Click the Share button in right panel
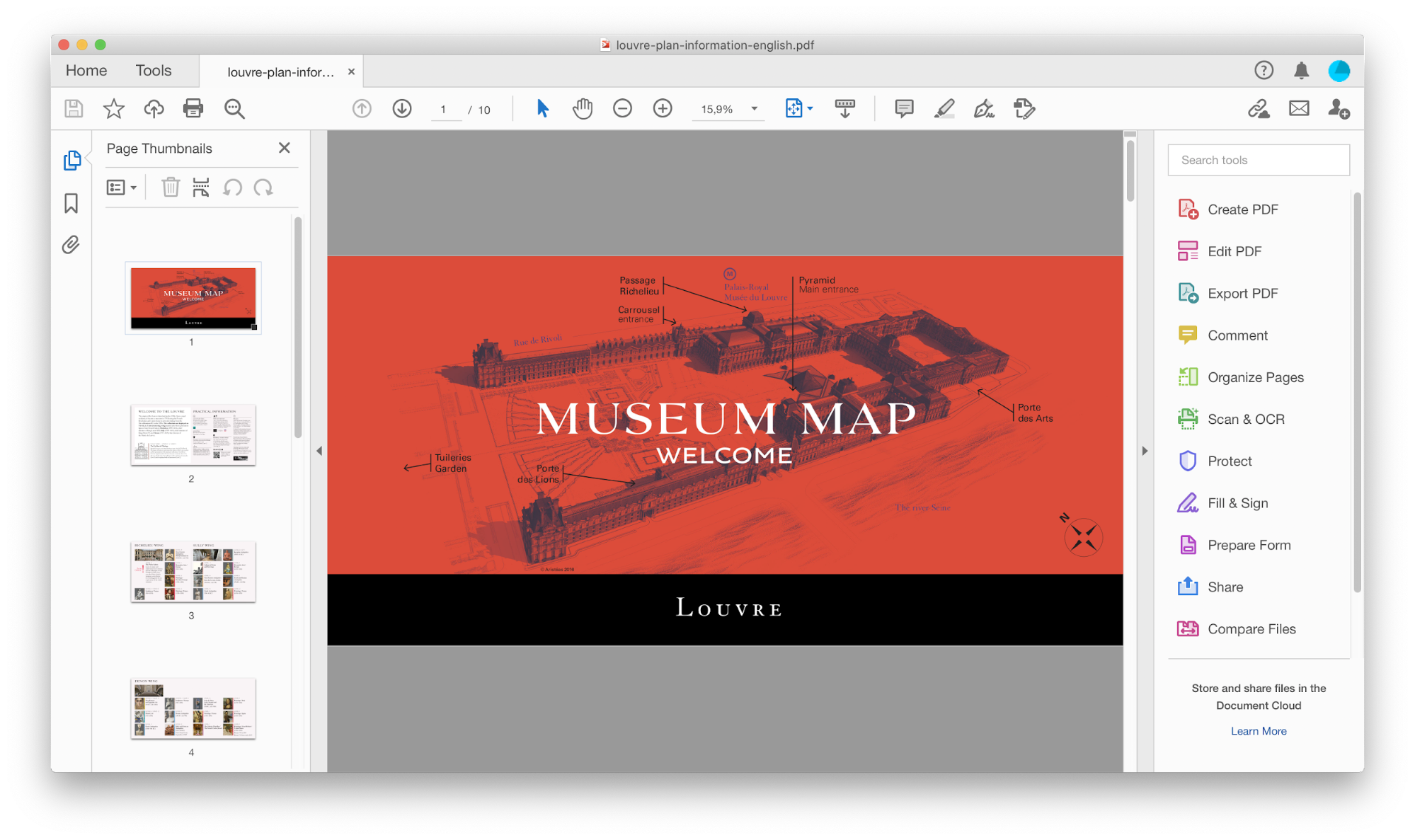1415x840 pixels. tap(1224, 587)
